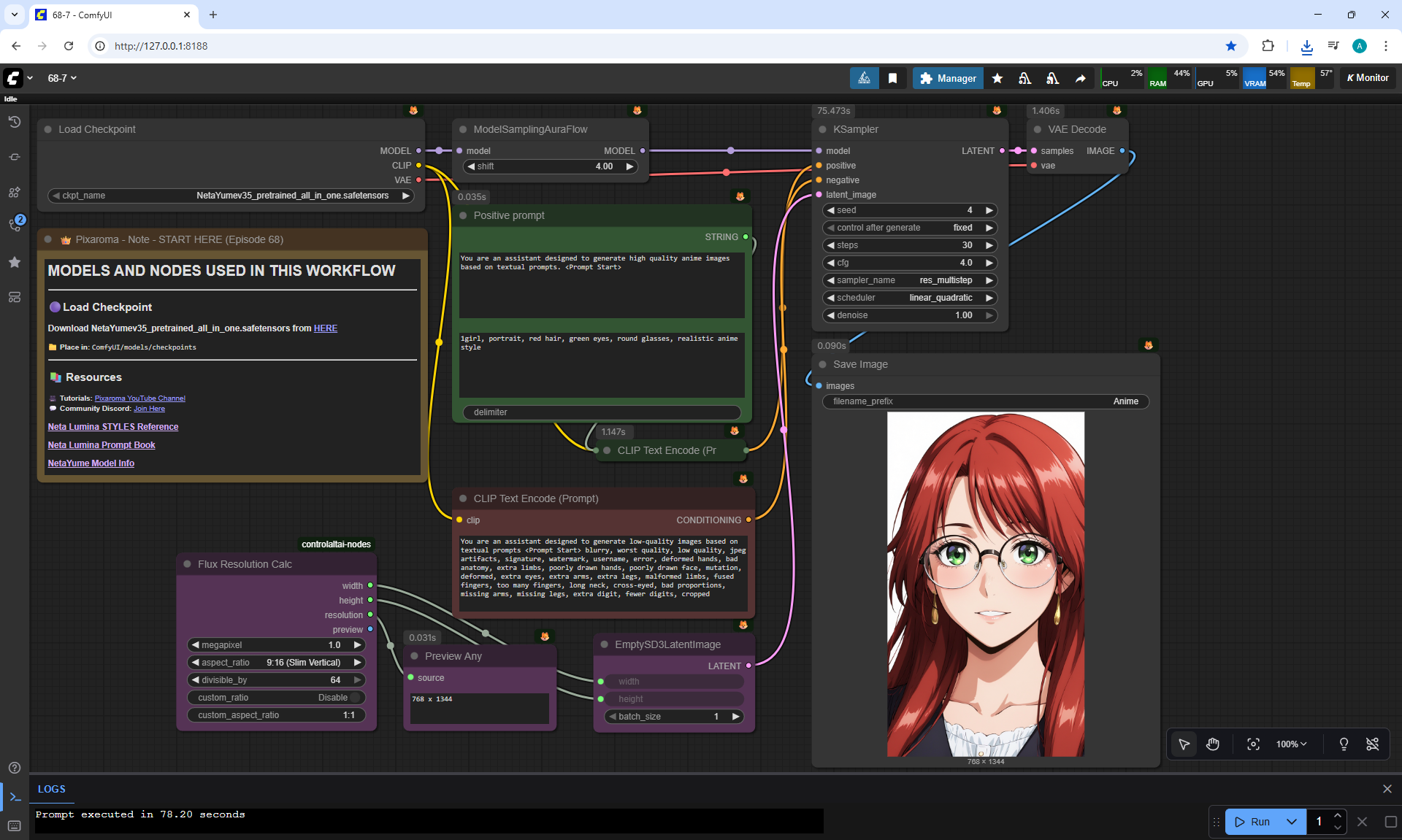1402x840 pixels.
Task: Toggle the logs terminal panel icon
Action: tap(15, 797)
